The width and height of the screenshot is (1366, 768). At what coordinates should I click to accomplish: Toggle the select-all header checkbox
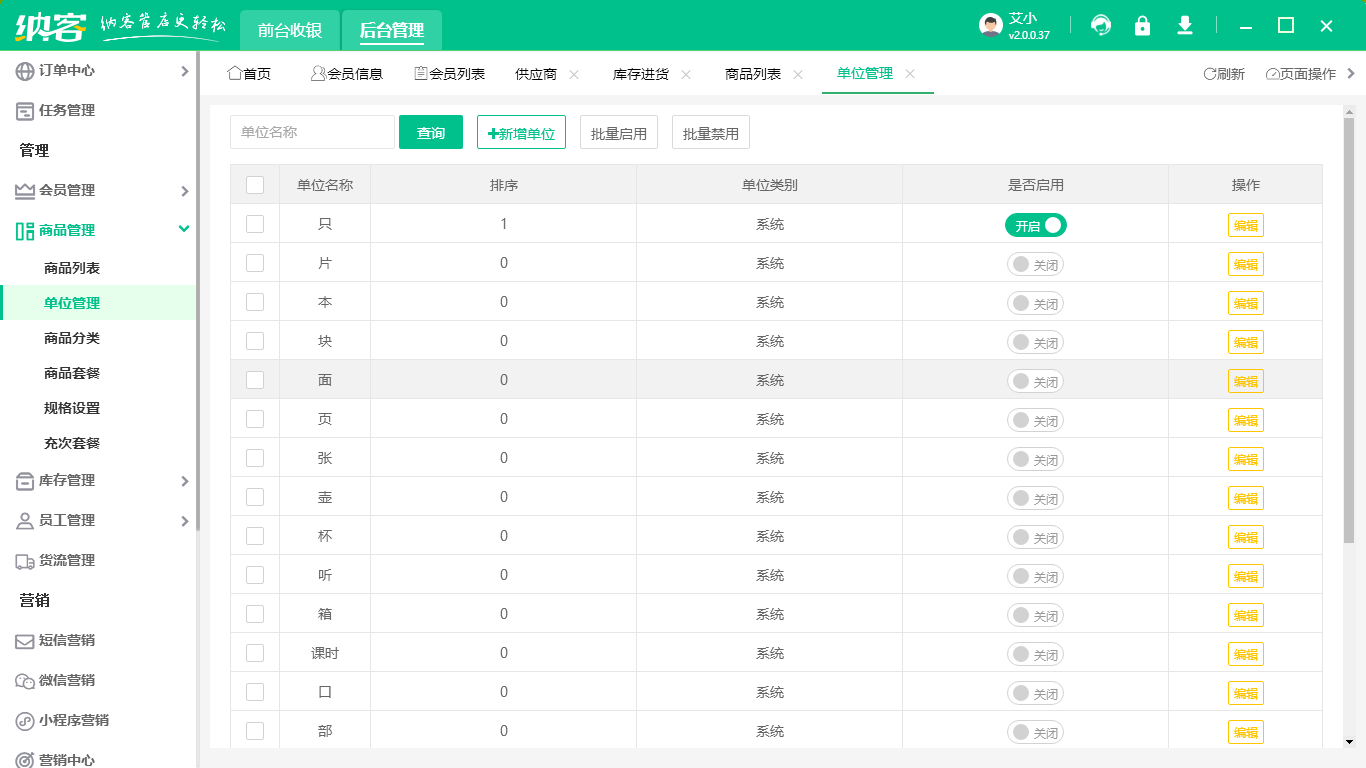point(255,185)
